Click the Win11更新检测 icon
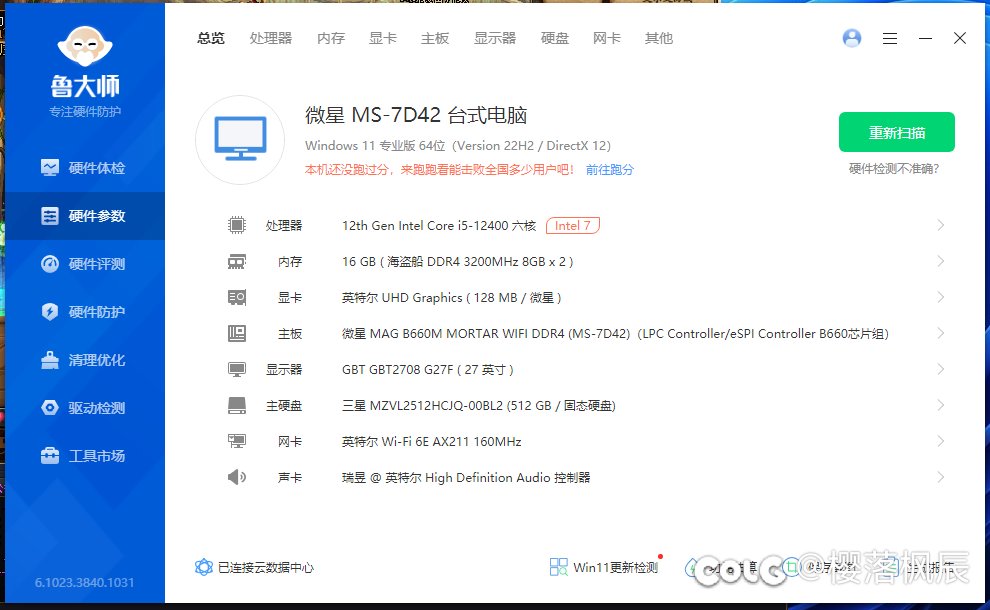The height and width of the screenshot is (610, 990). click(x=558, y=567)
